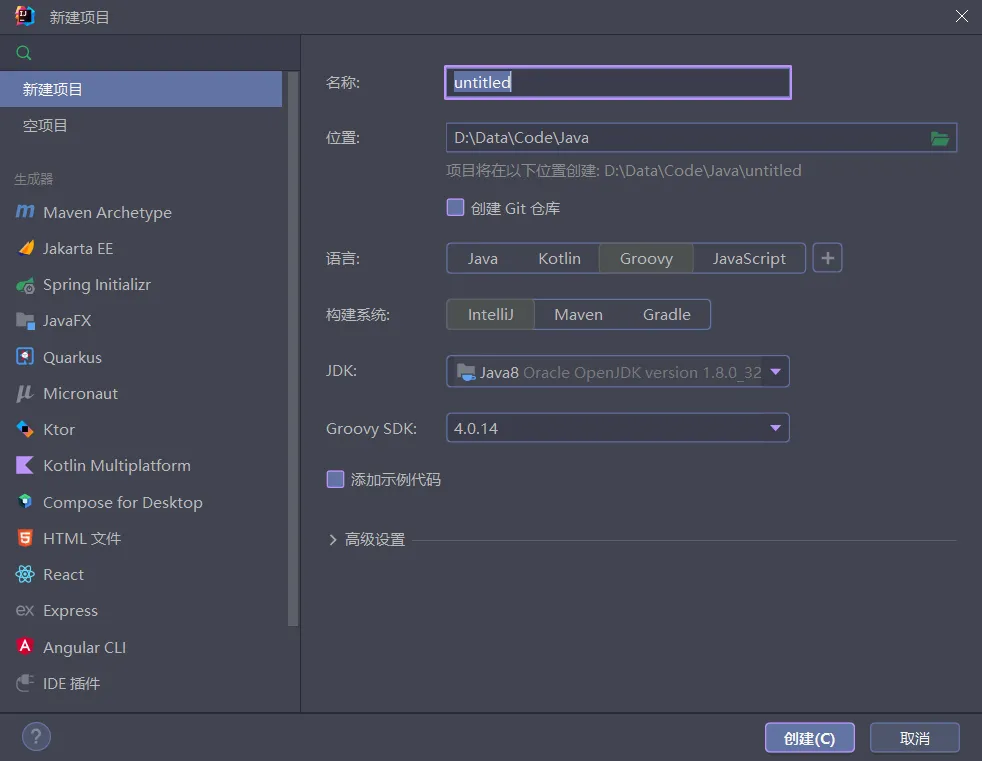Choose Maven as the build system
This screenshot has width=982, height=761.
[578, 314]
